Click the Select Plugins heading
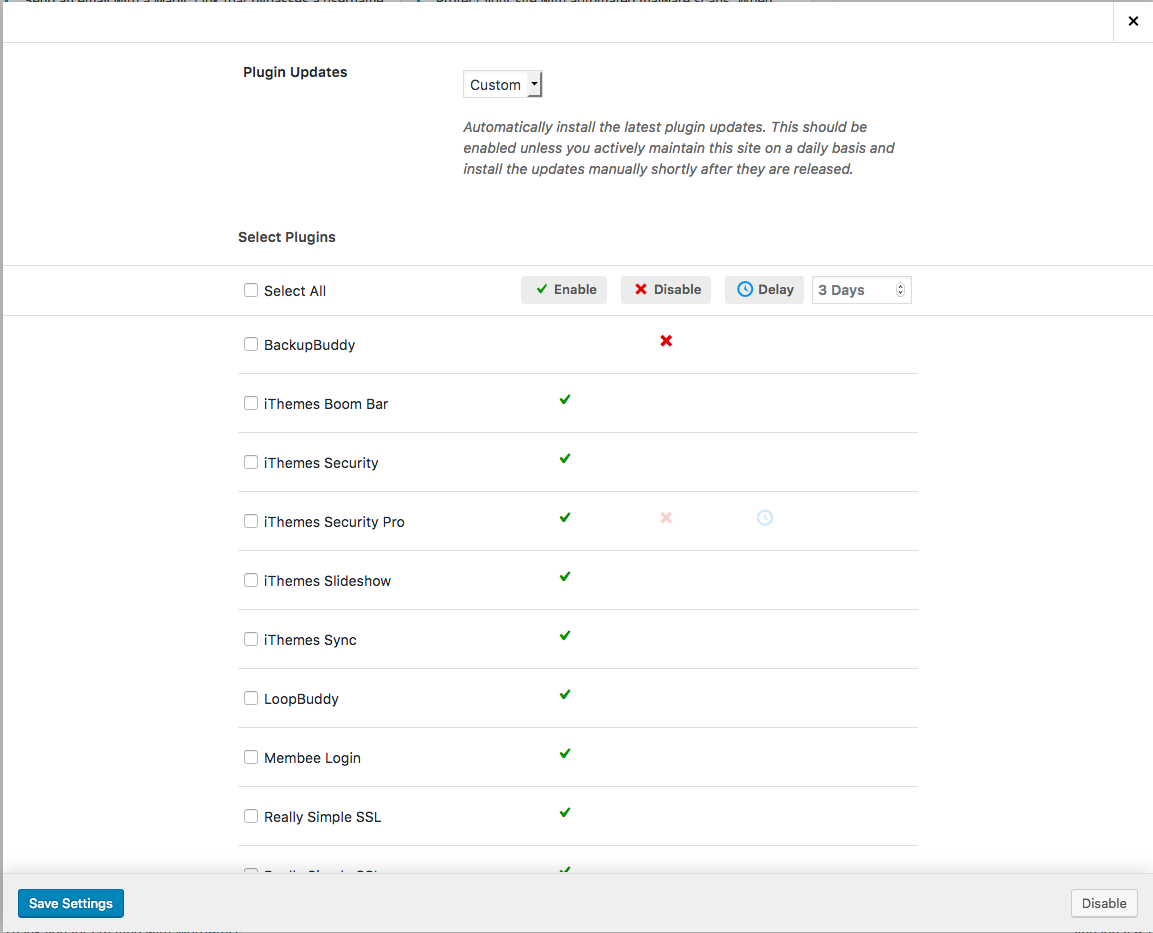Image resolution: width=1153 pixels, height=933 pixels. (287, 237)
